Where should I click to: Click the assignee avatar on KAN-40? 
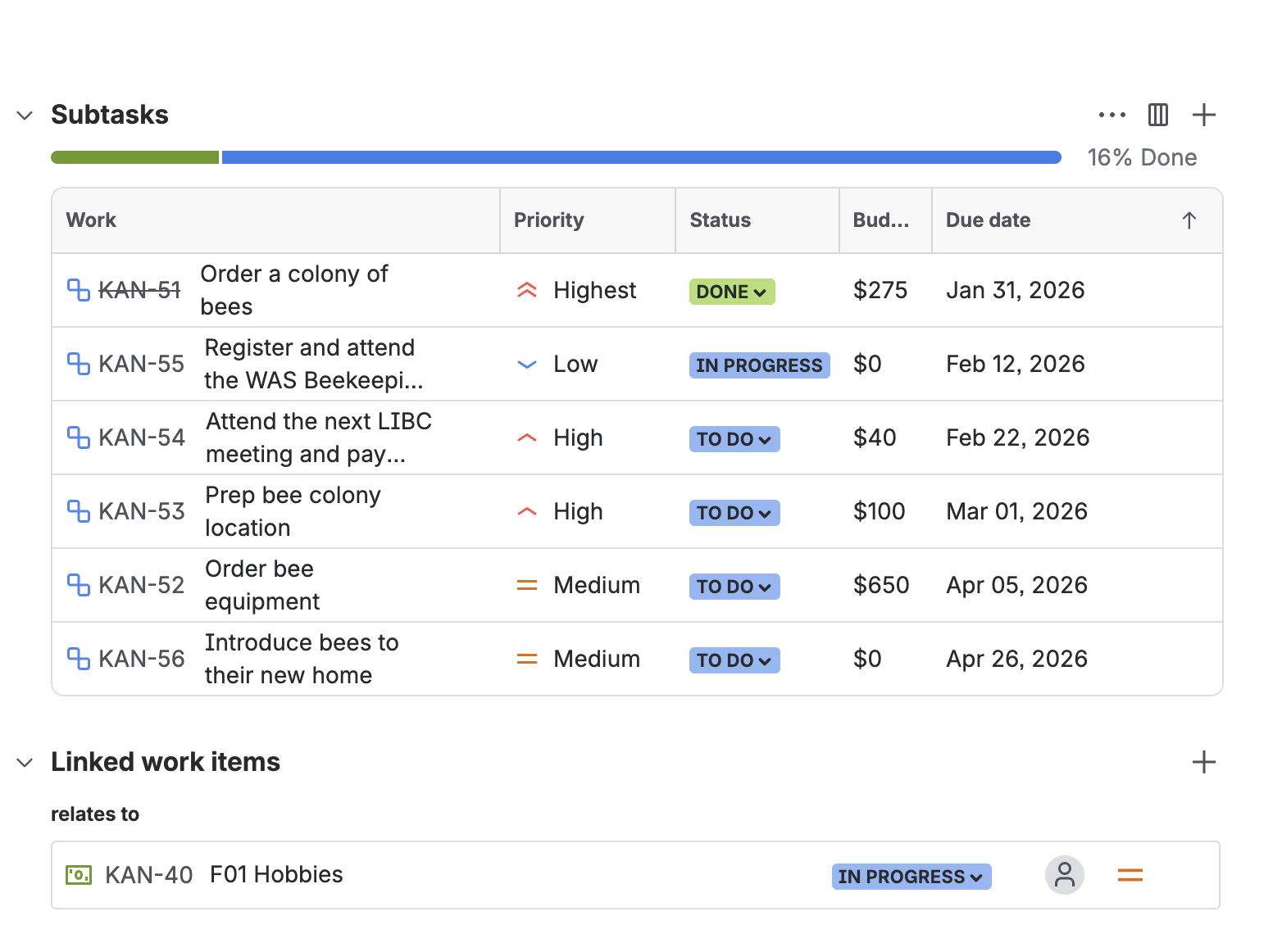1064,875
